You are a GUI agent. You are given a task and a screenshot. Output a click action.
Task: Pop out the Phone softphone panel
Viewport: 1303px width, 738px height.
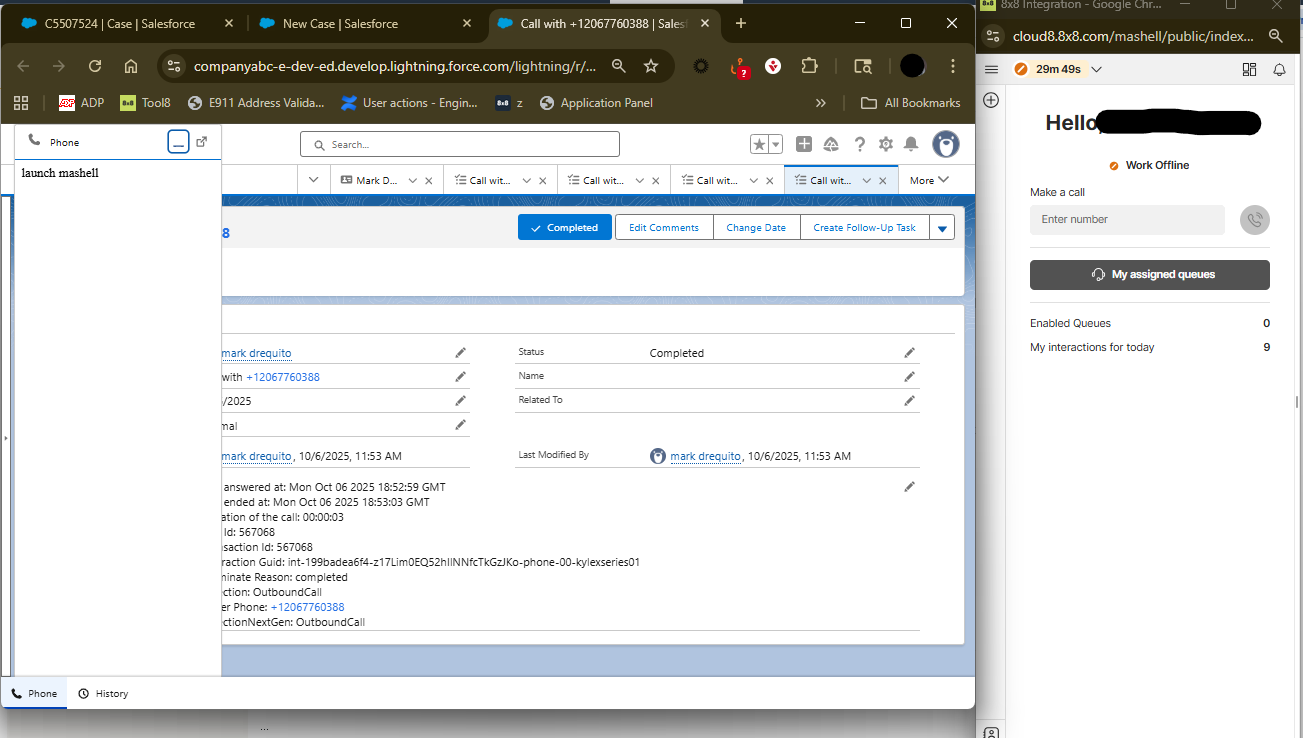[x=202, y=142]
